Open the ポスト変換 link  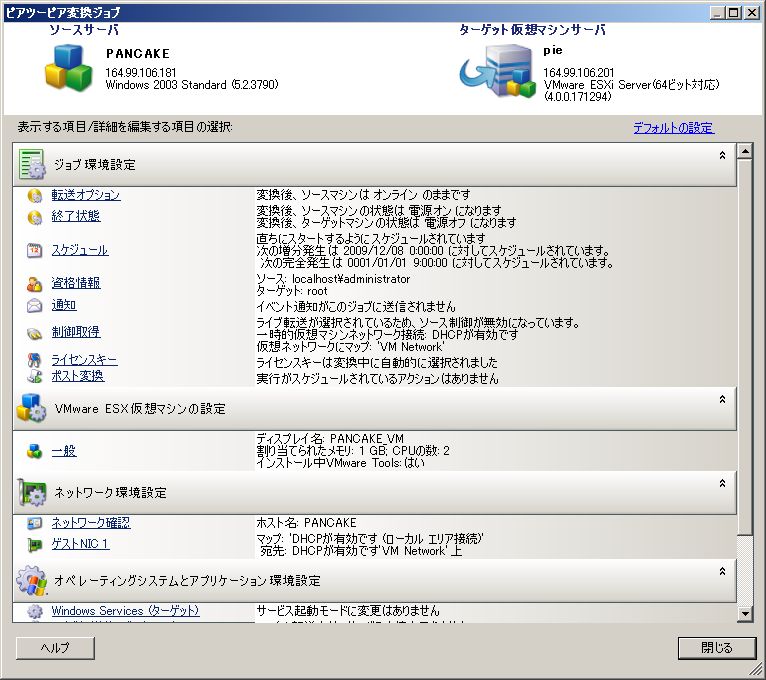click(78, 376)
